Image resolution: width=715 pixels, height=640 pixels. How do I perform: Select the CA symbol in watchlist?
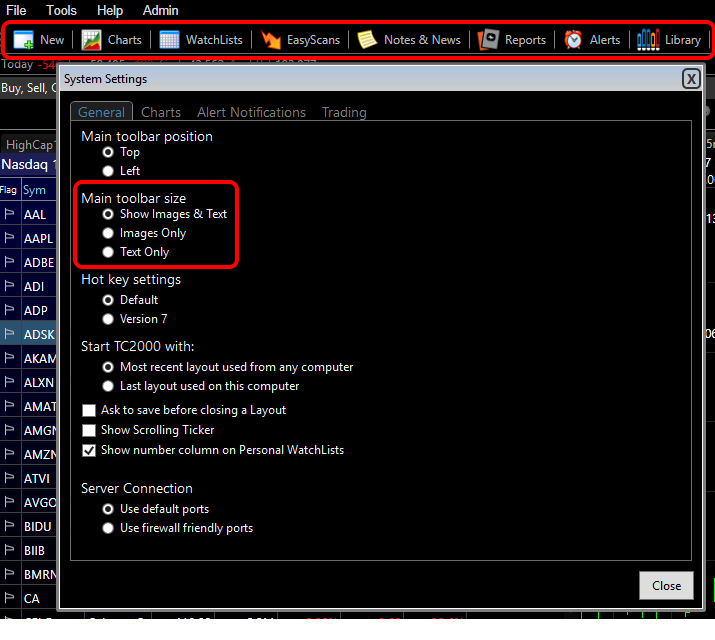[31, 599]
